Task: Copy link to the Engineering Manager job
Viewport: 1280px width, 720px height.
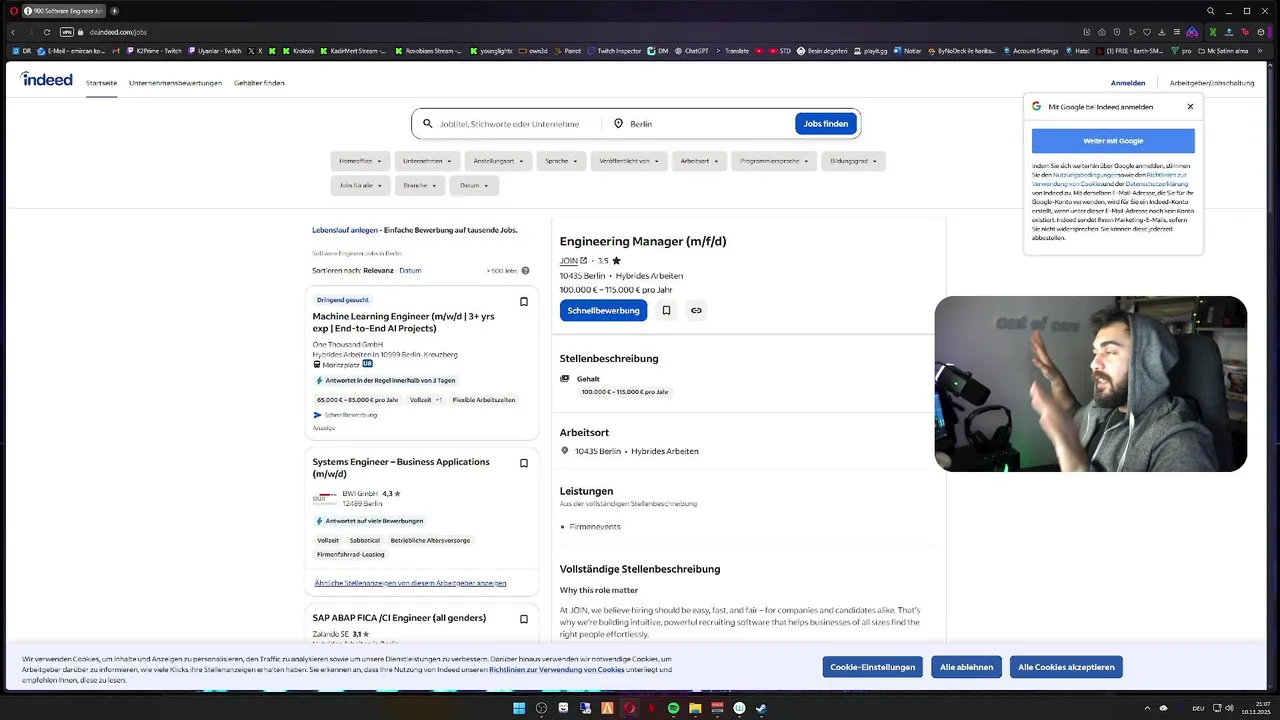Action: tap(696, 311)
